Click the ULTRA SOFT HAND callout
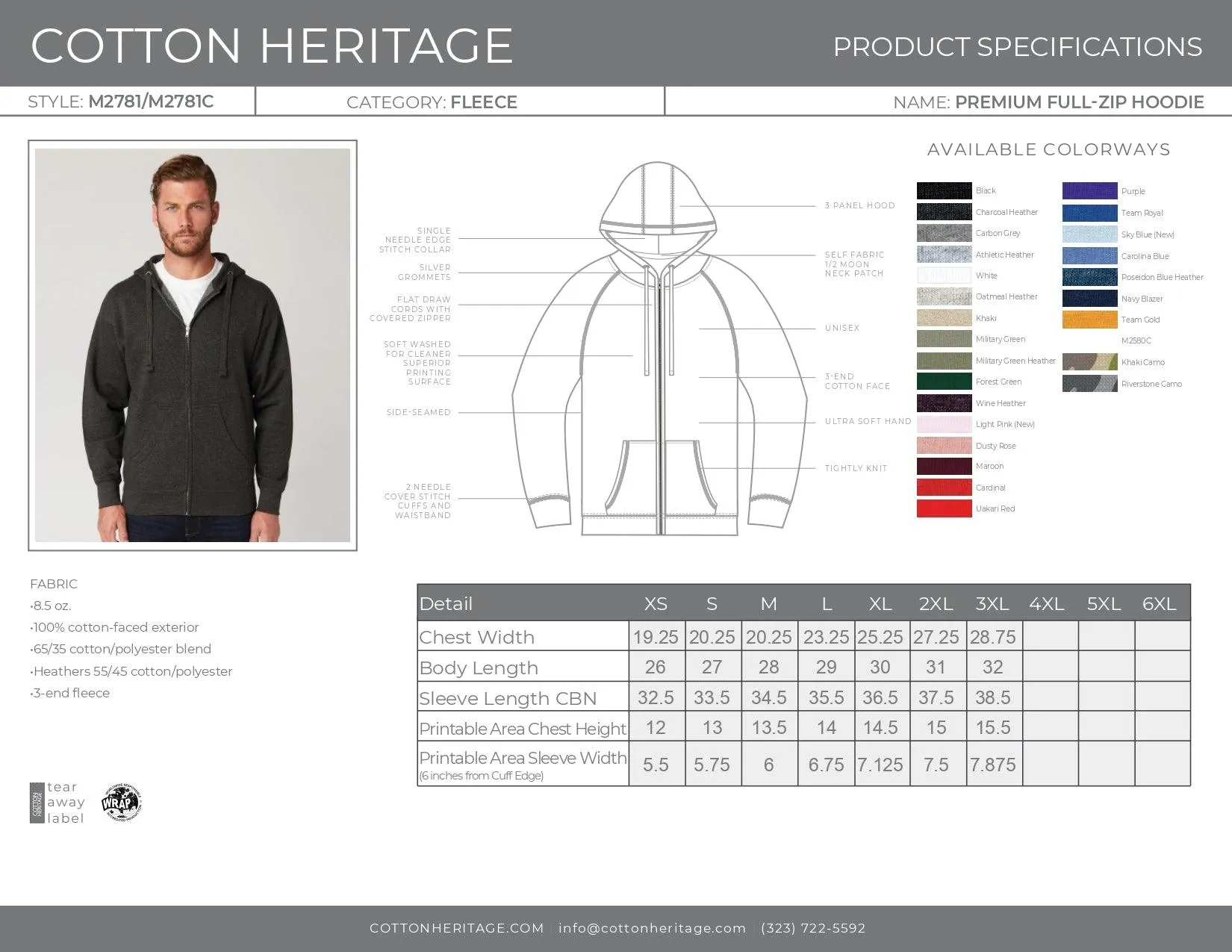This screenshot has width=1232, height=952. 868,421
